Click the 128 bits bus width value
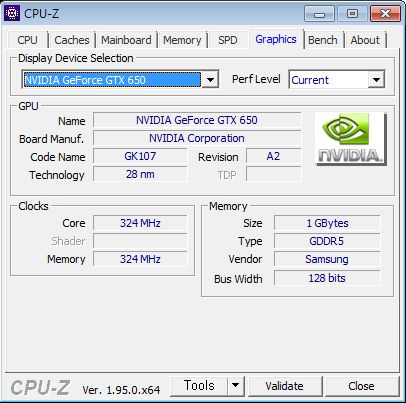Screen dimensions: 406x403 tap(327, 278)
